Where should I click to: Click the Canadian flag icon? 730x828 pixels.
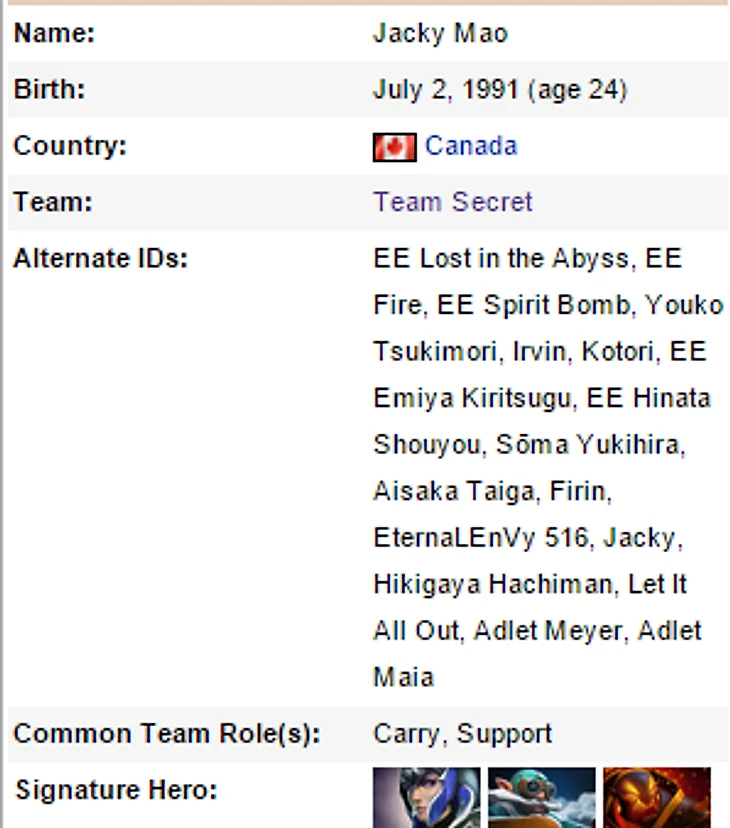click(394, 147)
